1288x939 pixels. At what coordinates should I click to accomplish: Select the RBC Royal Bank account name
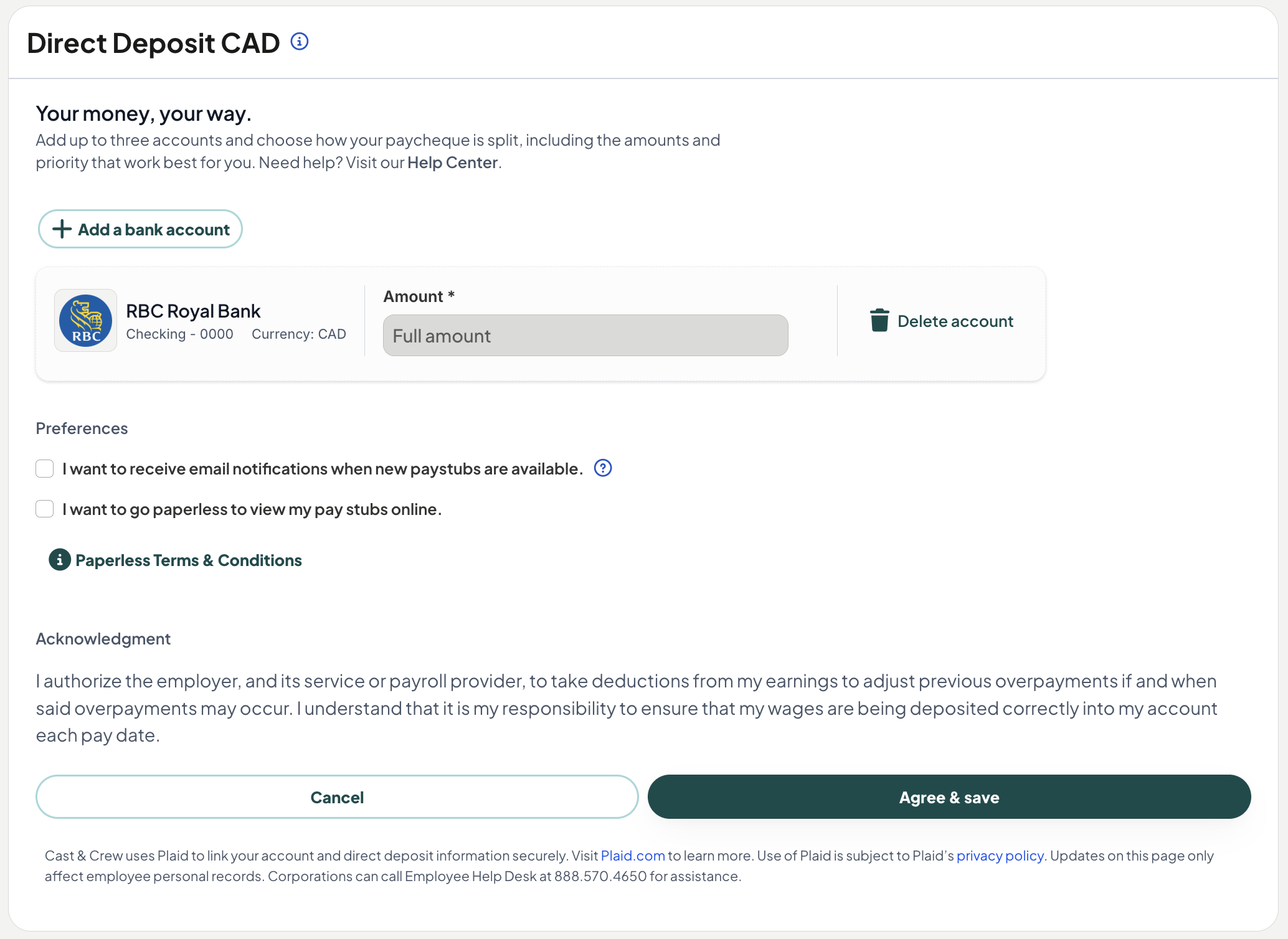tap(193, 311)
